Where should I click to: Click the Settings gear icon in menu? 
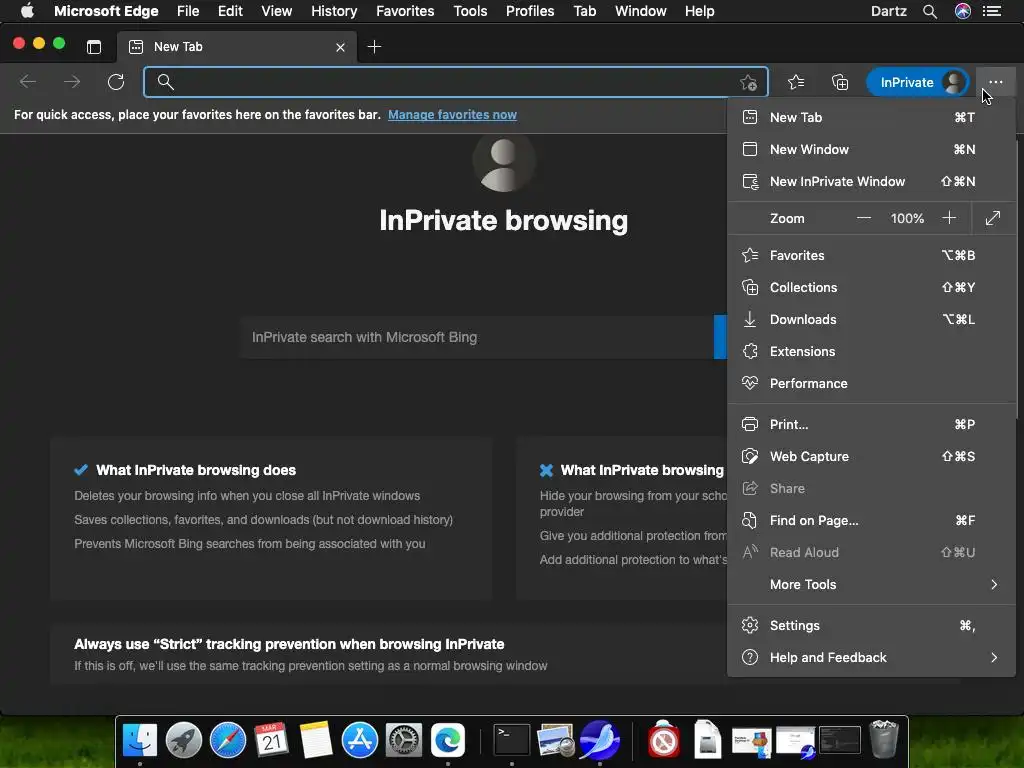750,626
